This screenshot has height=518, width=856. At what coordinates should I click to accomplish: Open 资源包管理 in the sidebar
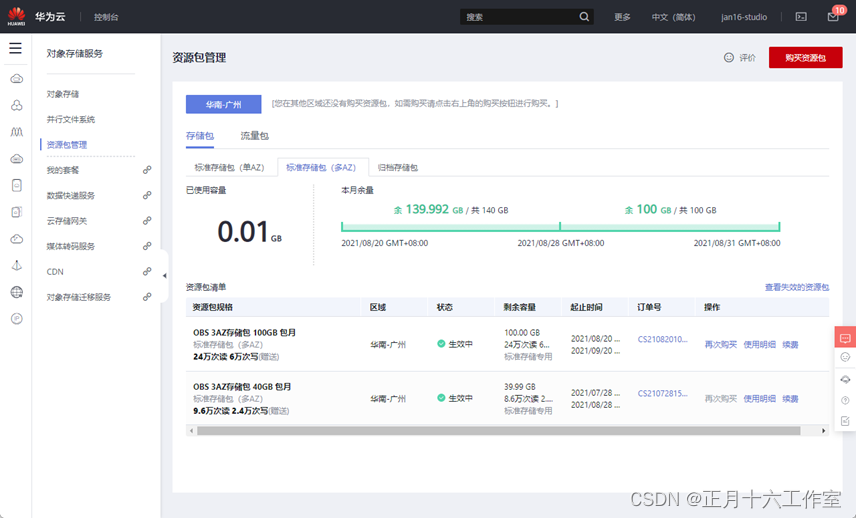pos(67,145)
